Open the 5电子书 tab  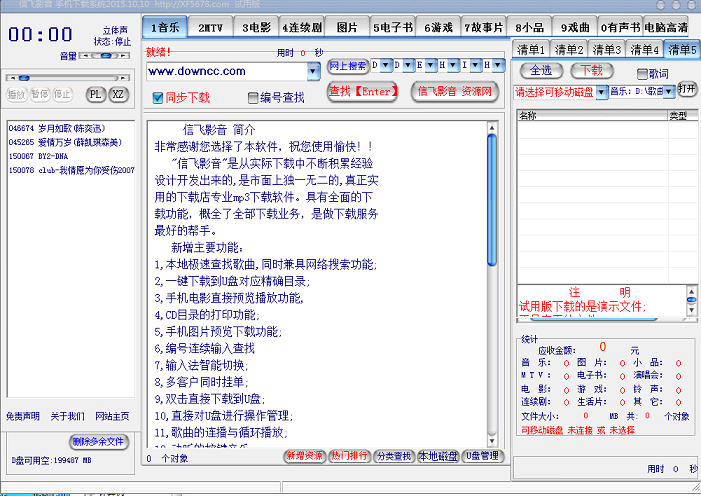[393, 28]
